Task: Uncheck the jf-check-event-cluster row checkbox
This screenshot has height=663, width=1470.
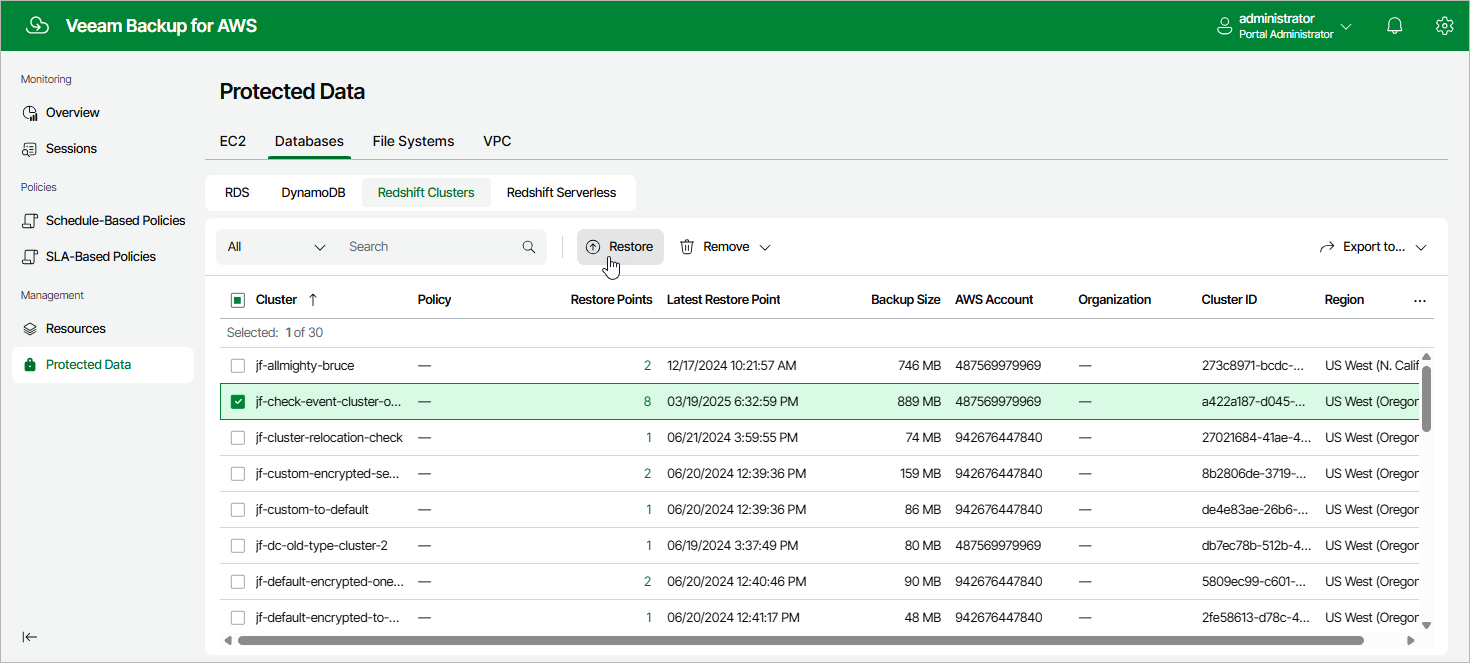Action: (238, 402)
